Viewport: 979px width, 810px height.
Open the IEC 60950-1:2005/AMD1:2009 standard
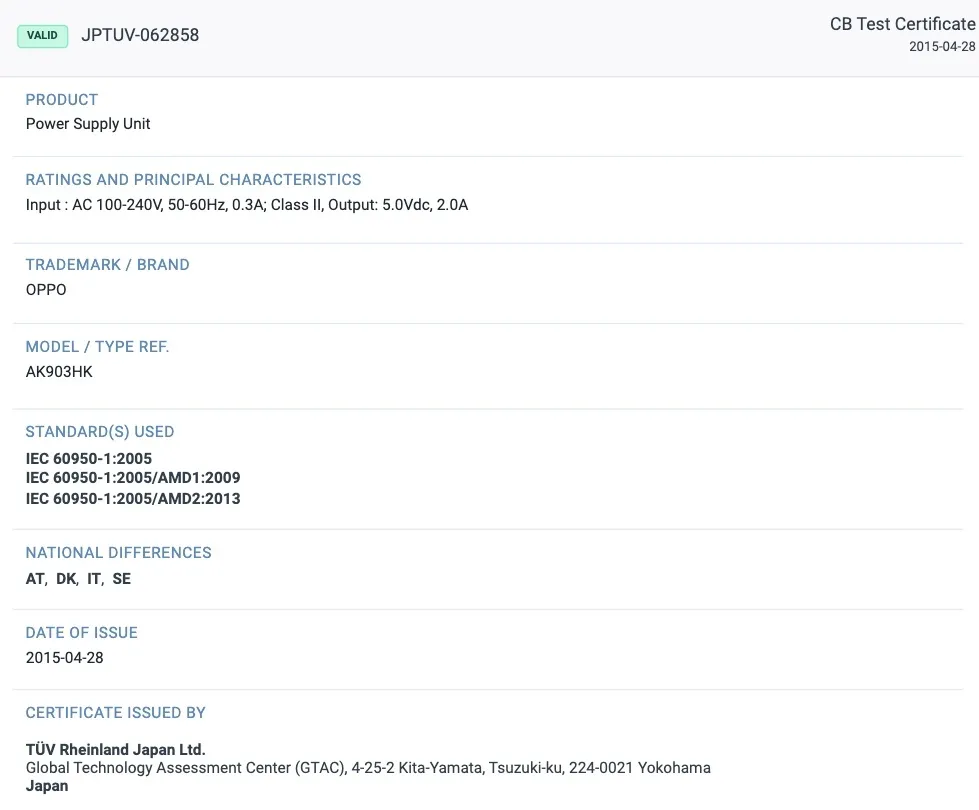133,478
